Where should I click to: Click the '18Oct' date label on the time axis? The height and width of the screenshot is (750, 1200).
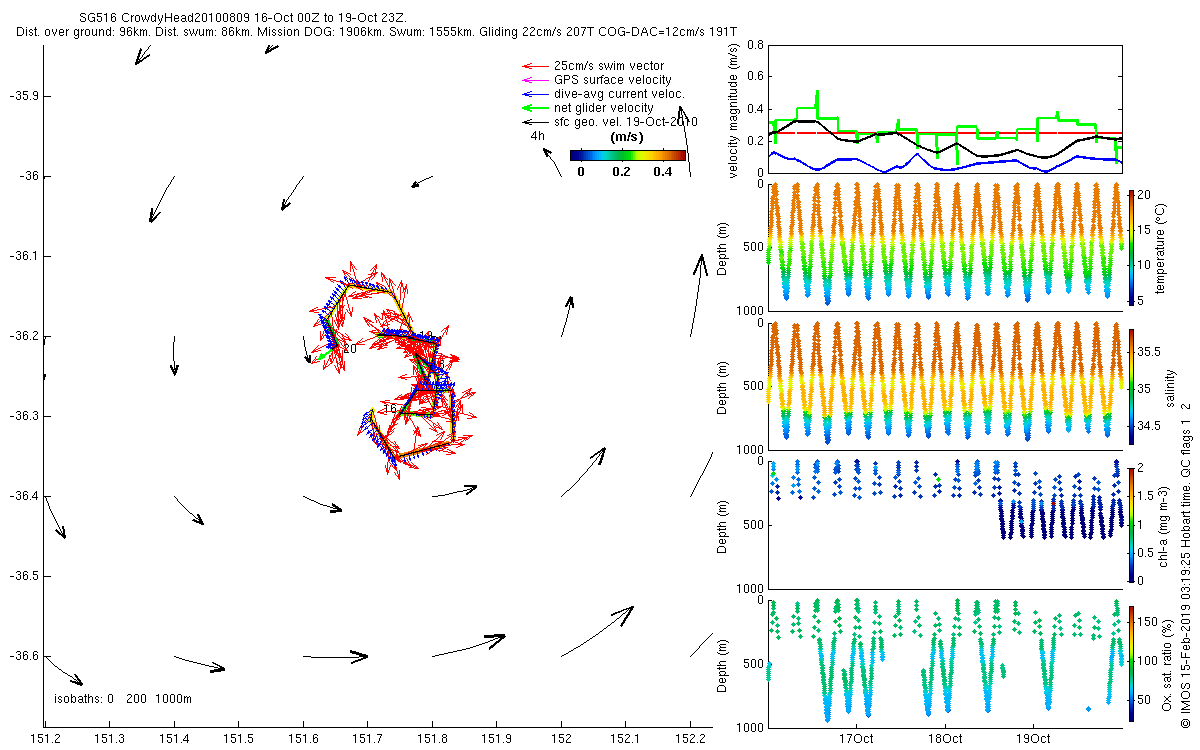pyautogui.click(x=944, y=739)
